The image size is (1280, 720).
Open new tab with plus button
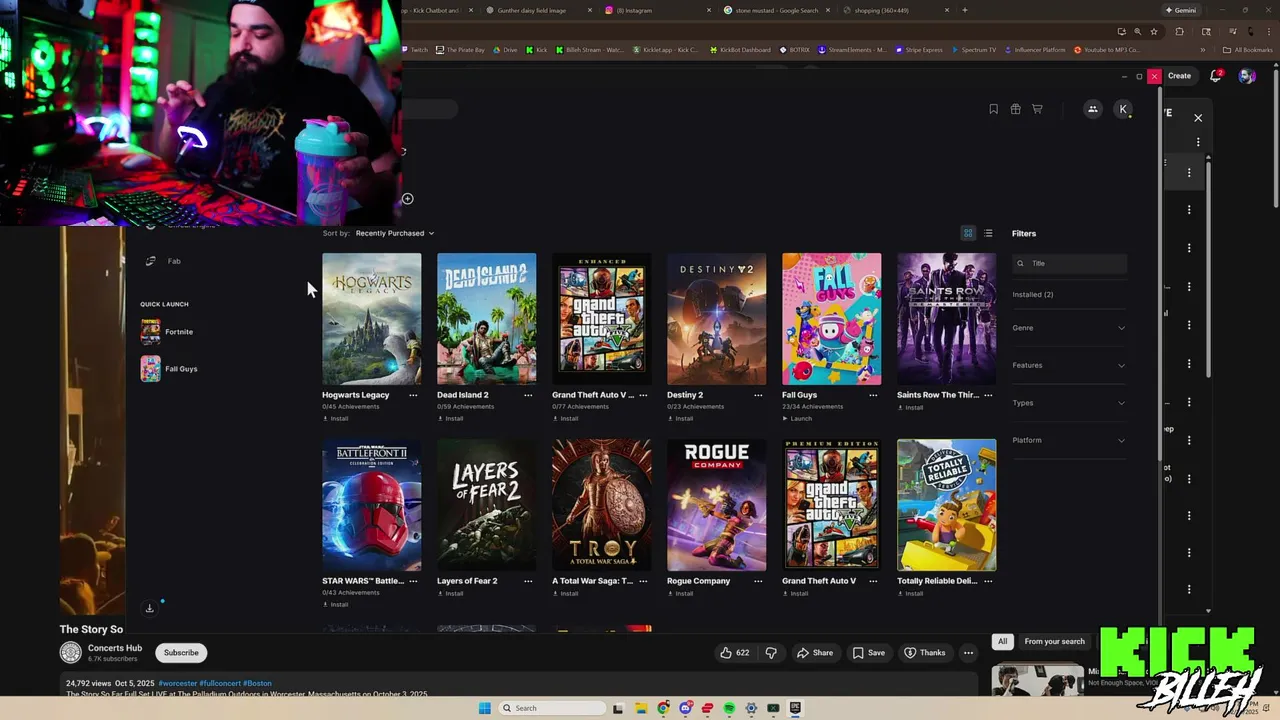(x=965, y=10)
